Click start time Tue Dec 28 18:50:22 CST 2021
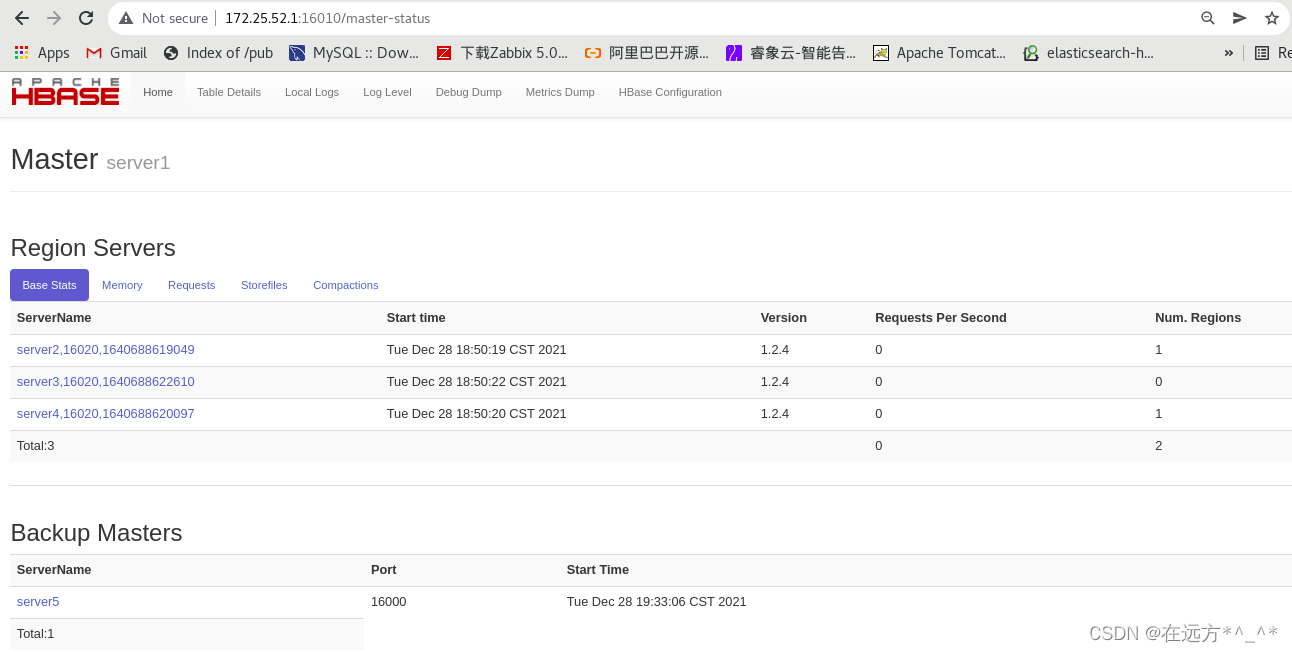Image resolution: width=1292 pixels, height=652 pixels. tap(477, 382)
